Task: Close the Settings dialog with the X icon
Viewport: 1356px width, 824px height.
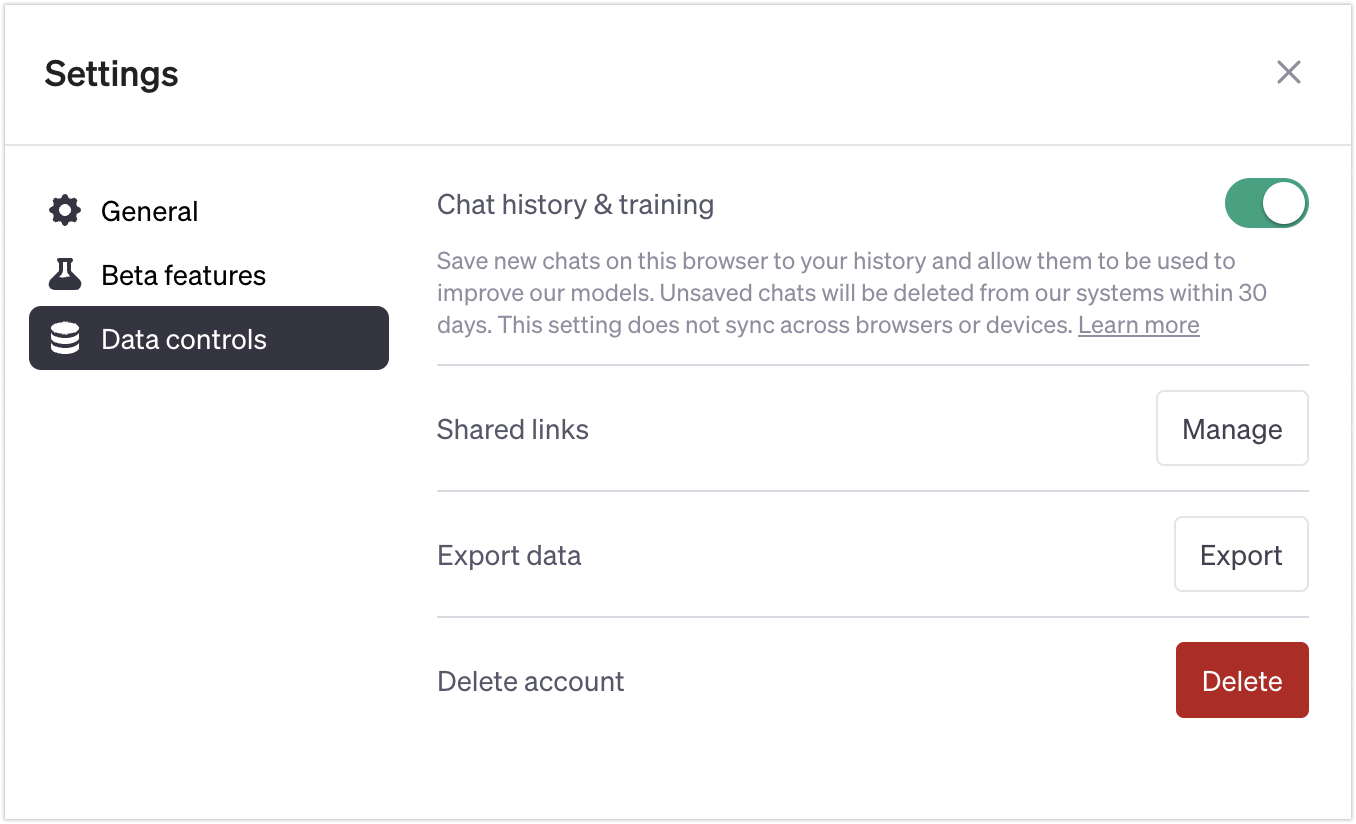Action: point(1288,72)
